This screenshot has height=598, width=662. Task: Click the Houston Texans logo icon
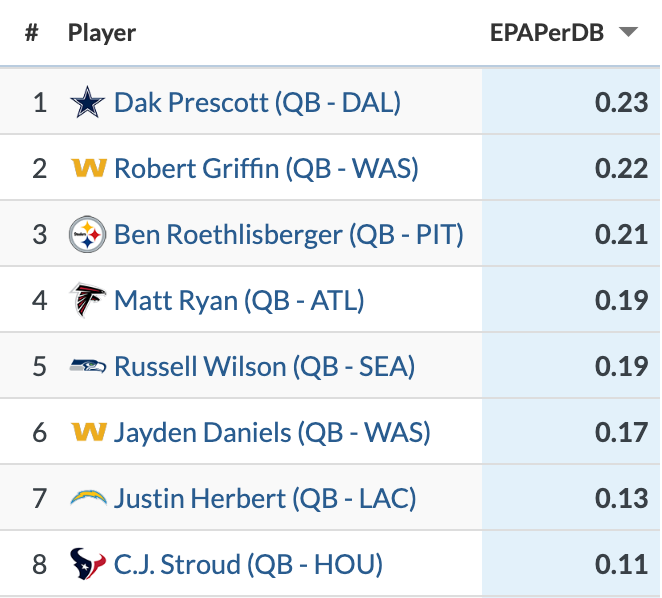(x=88, y=564)
